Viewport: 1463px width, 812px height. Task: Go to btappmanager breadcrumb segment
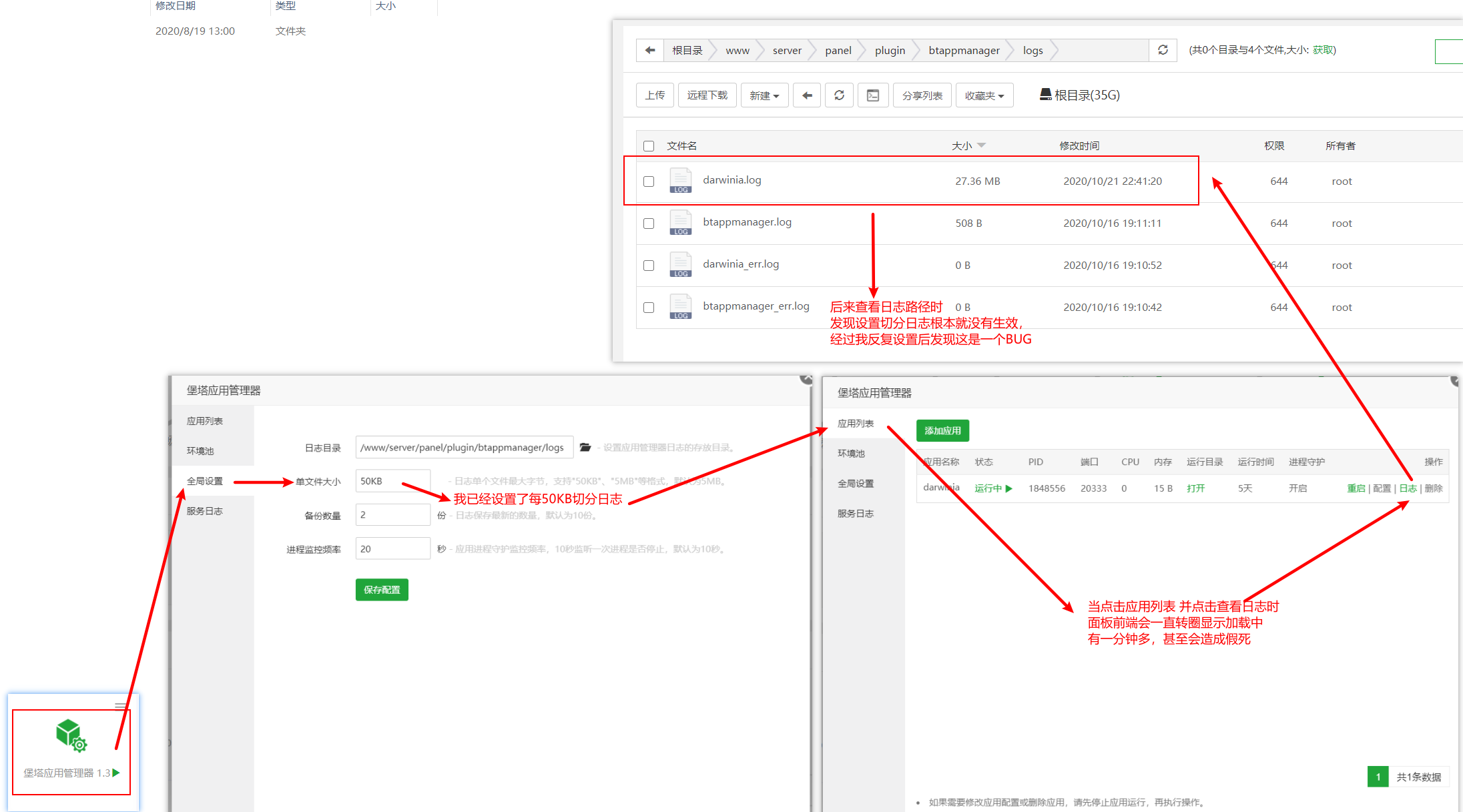point(964,50)
